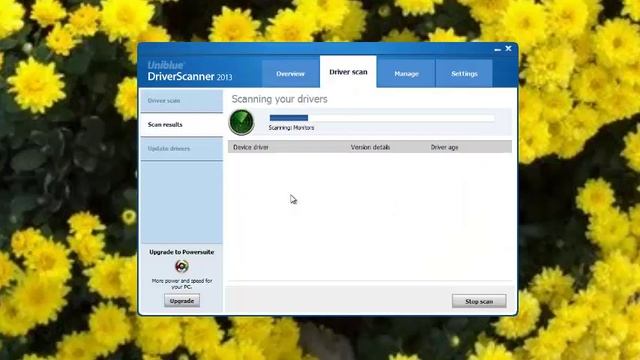Close the DriverScanner window
The image size is (640, 360).
click(508, 49)
